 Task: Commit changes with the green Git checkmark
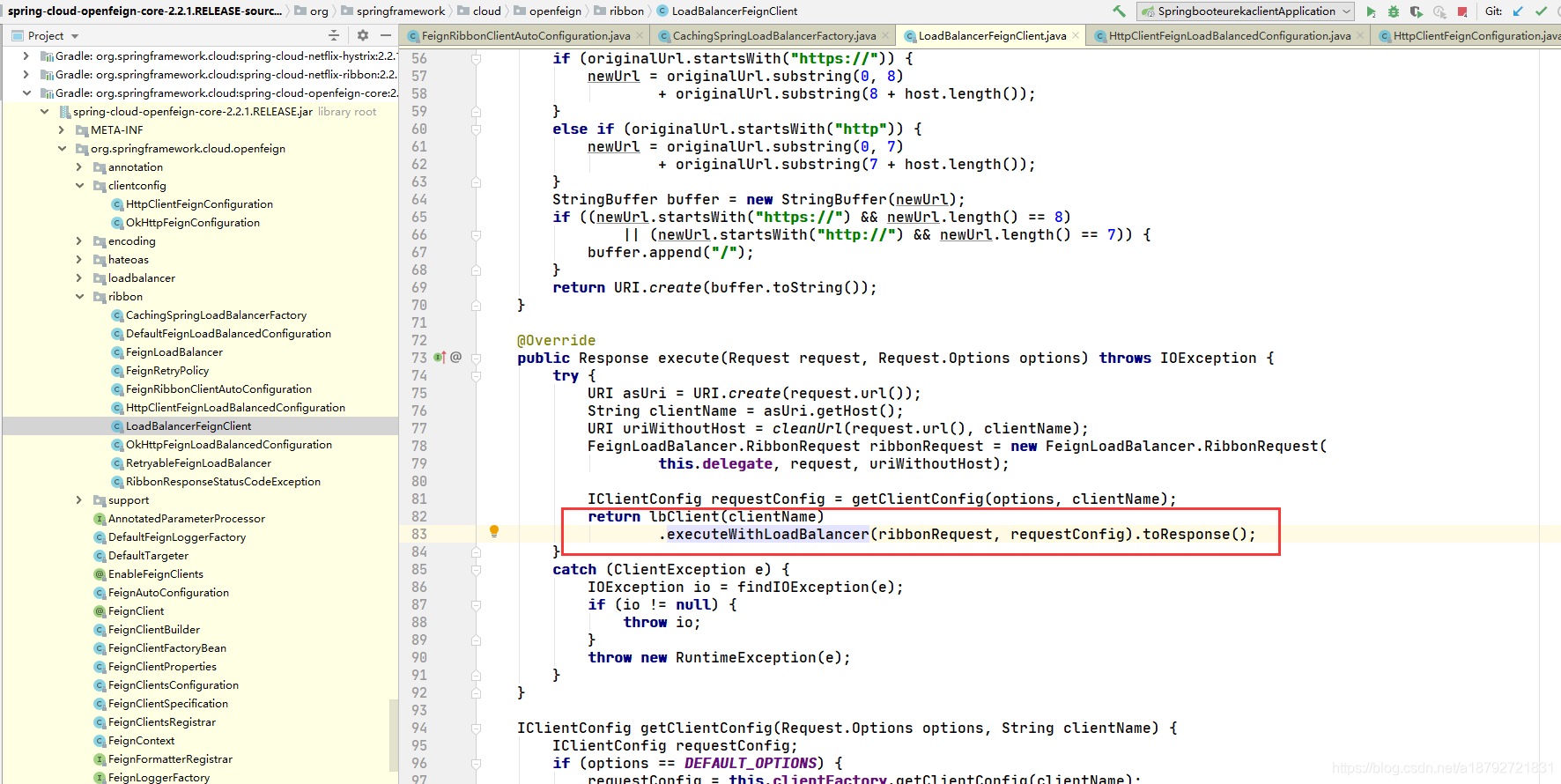coord(1541,11)
